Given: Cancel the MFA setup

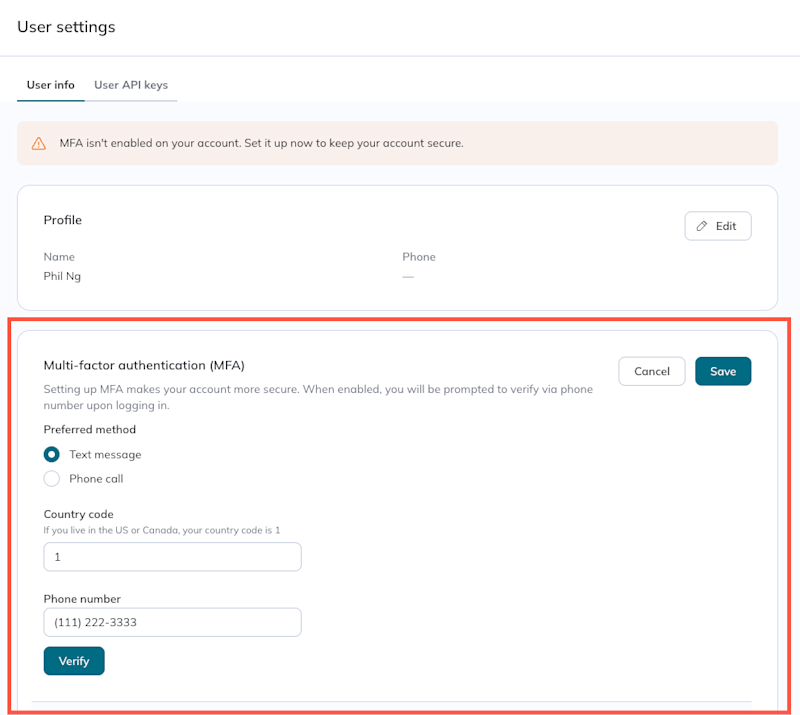Looking at the screenshot, I should click(652, 371).
